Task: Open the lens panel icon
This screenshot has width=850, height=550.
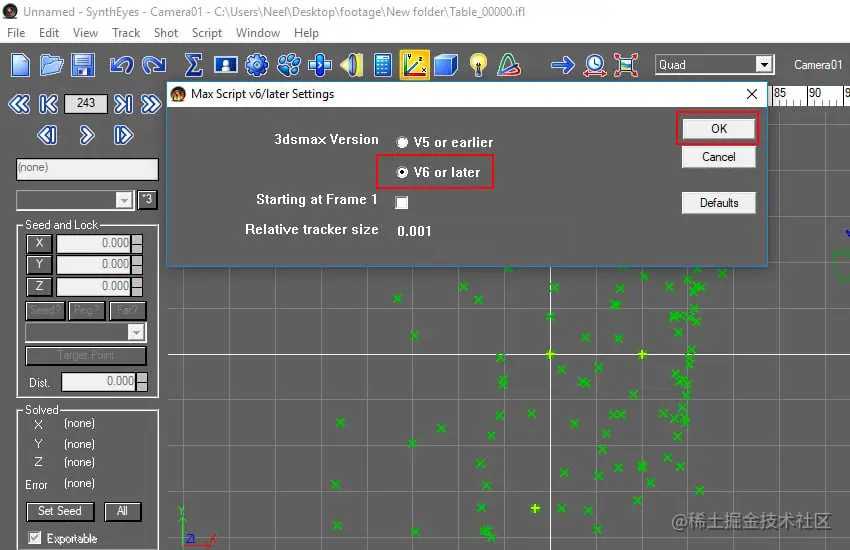Action: pos(351,65)
